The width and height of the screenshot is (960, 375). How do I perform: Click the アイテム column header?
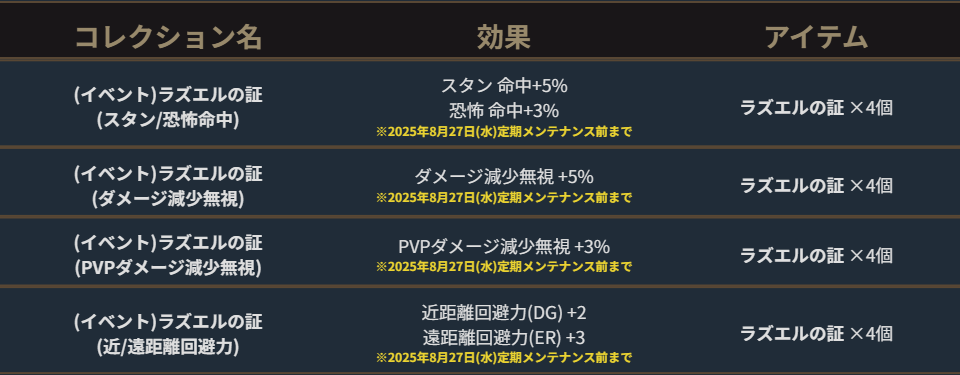point(816,38)
